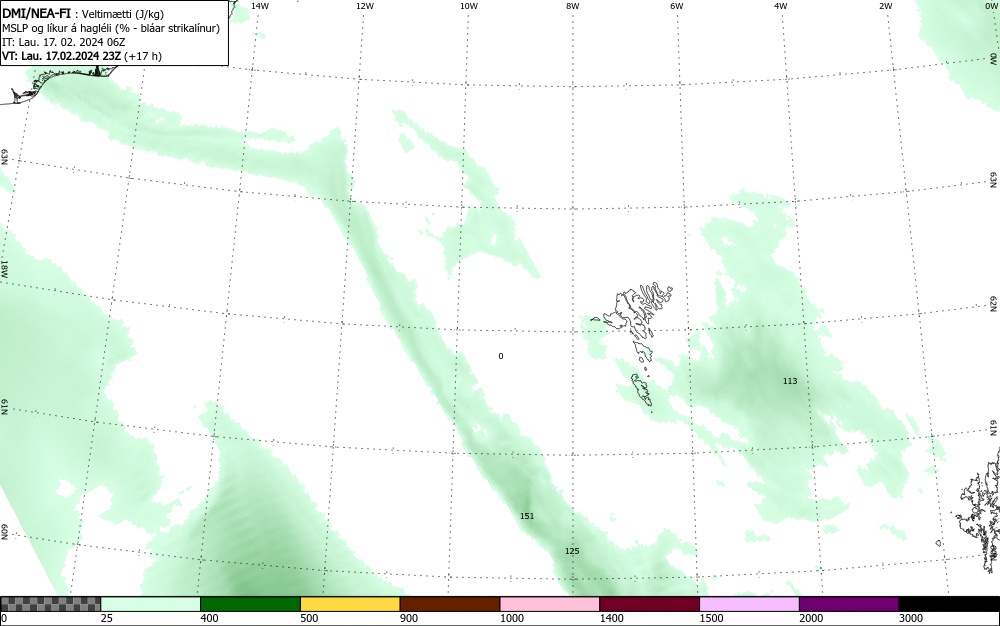Click the IT: Lau. 17. 02. 2024 06Z line

(64, 42)
